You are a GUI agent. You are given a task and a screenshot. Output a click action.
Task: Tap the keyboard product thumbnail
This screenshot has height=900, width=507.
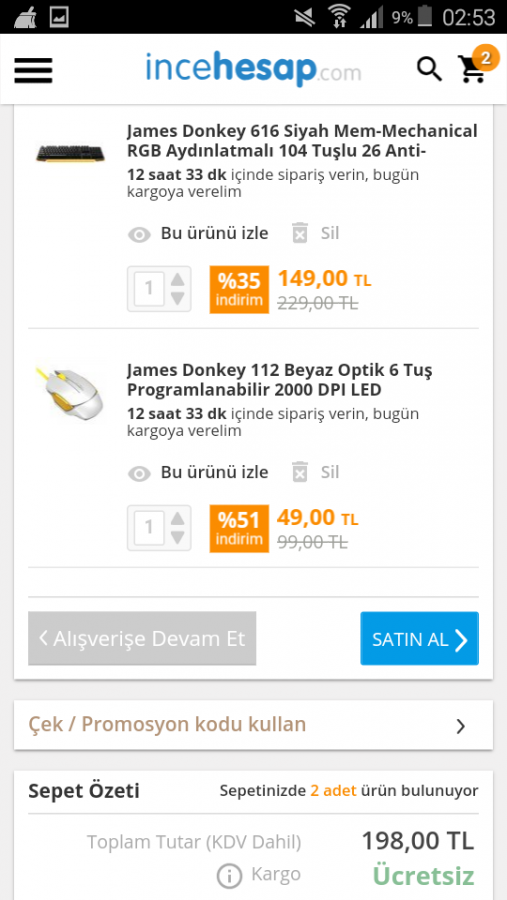click(x=70, y=153)
